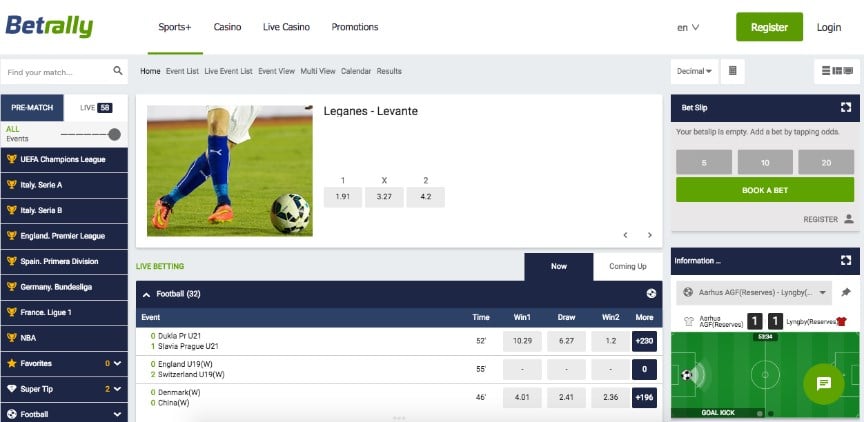Select odds 4.2 for Levante win
This screenshot has width=864, height=422.
tap(425, 197)
